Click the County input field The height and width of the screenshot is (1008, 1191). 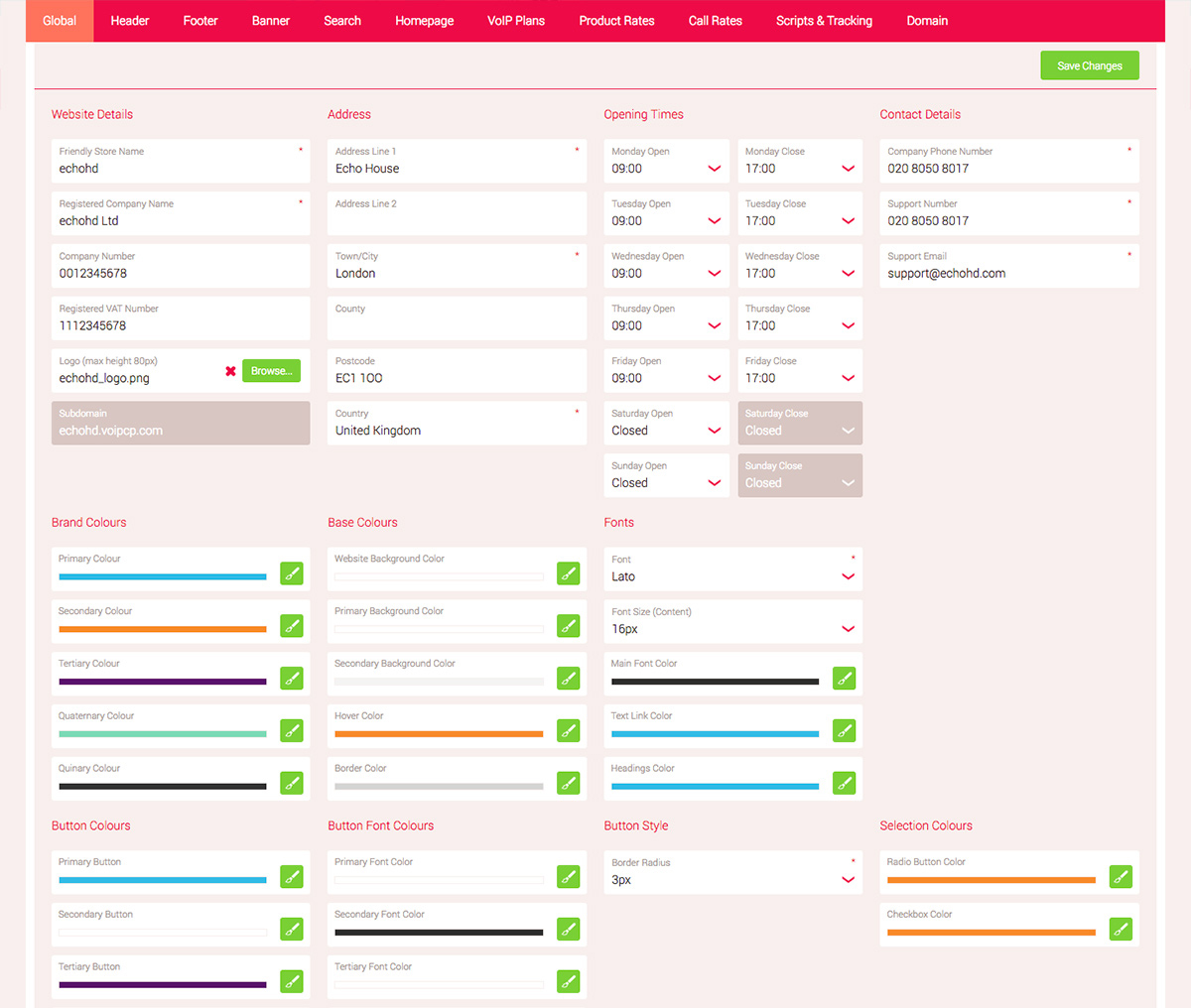click(458, 318)
